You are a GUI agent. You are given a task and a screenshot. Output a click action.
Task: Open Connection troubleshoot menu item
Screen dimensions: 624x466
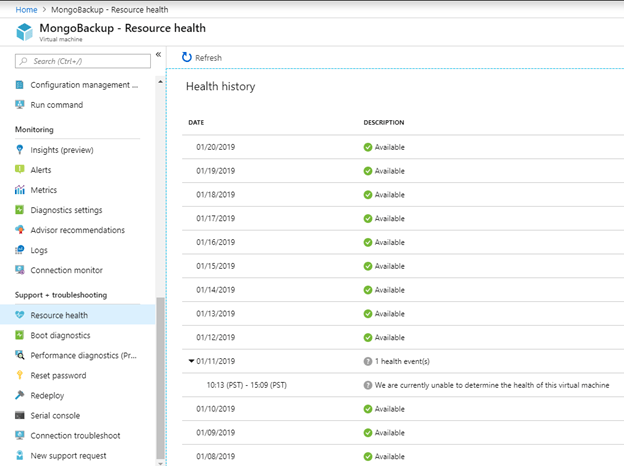tap(75, 435)
